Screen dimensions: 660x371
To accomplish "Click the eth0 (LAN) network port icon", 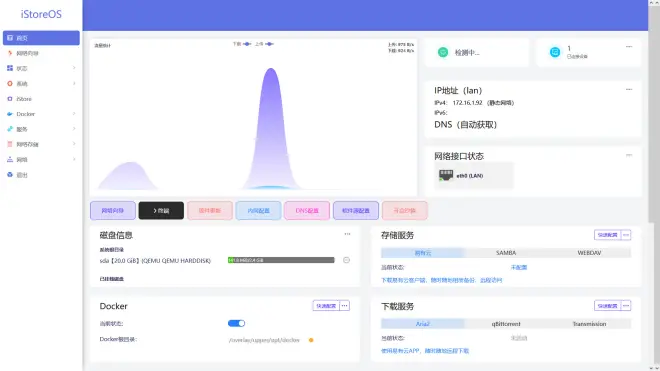I will pyautogui.click(x=446, y=175).
